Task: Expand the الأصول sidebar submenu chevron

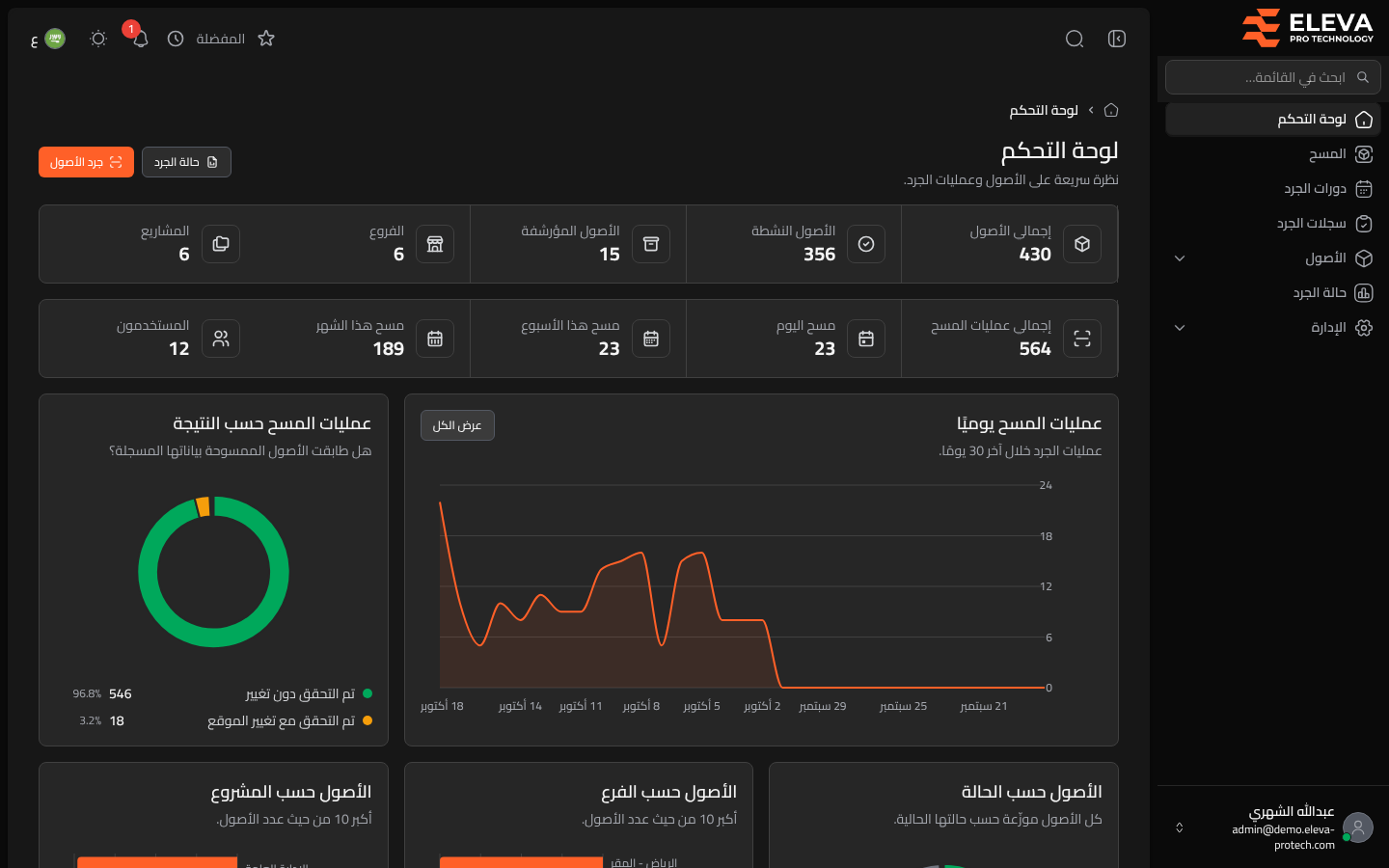Action: (x=1180, y=258)
